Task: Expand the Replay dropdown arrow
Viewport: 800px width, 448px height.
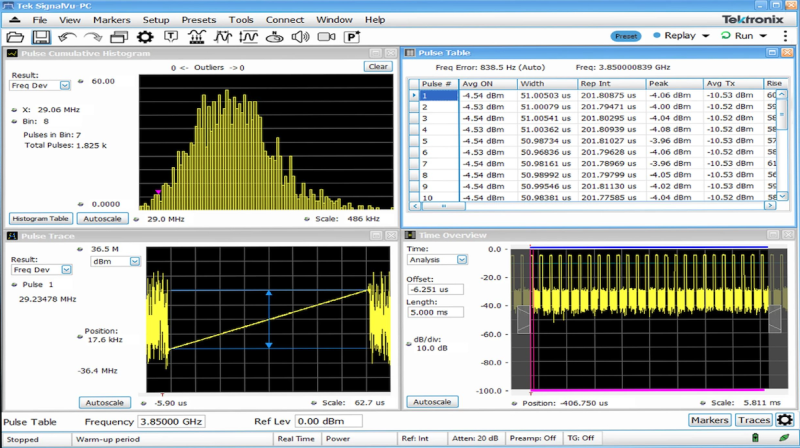Action: [x=706, y=36]
